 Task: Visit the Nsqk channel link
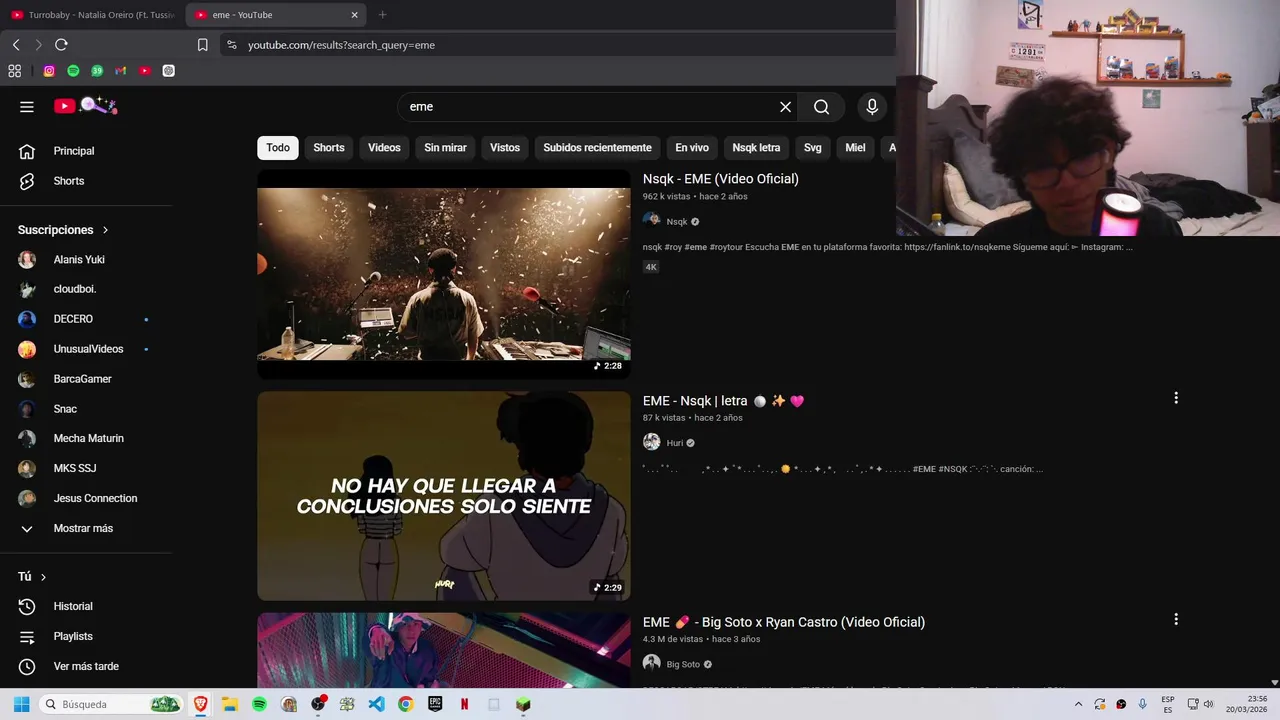pos(677,222)
